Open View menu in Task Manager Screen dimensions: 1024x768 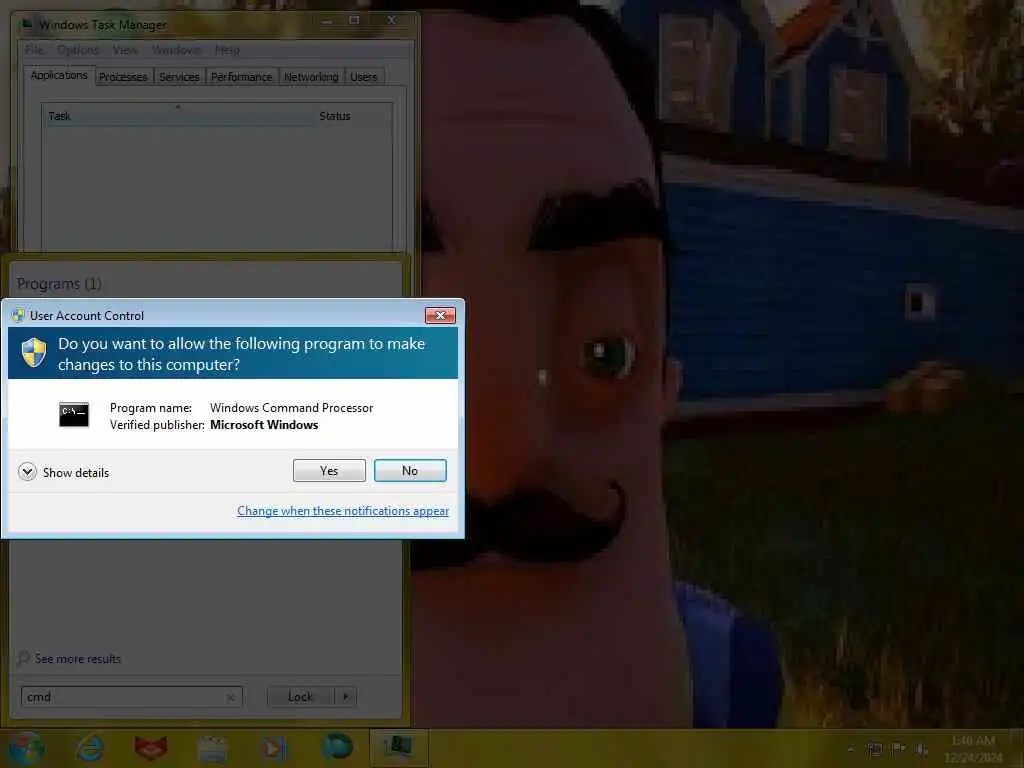[125, 50]
